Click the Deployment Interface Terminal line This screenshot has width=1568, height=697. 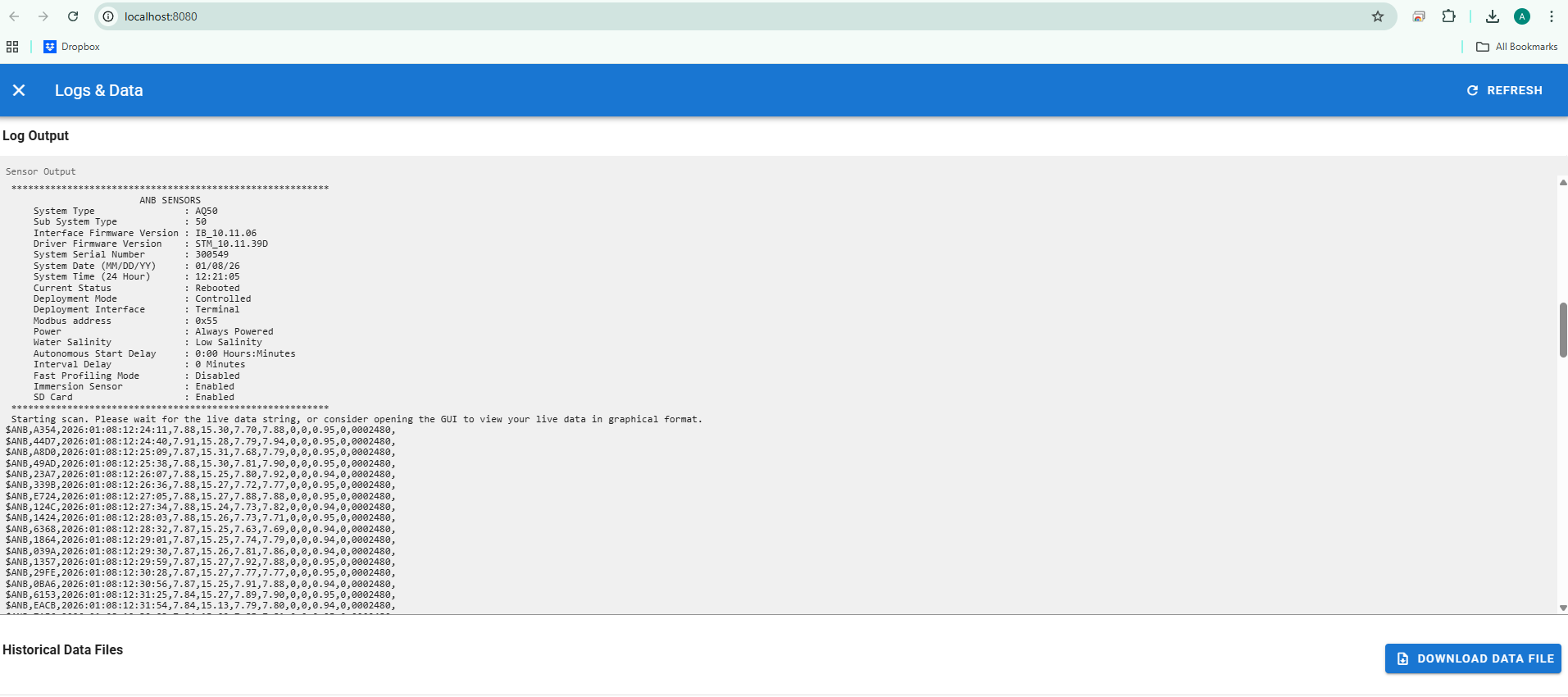(137, 309)
